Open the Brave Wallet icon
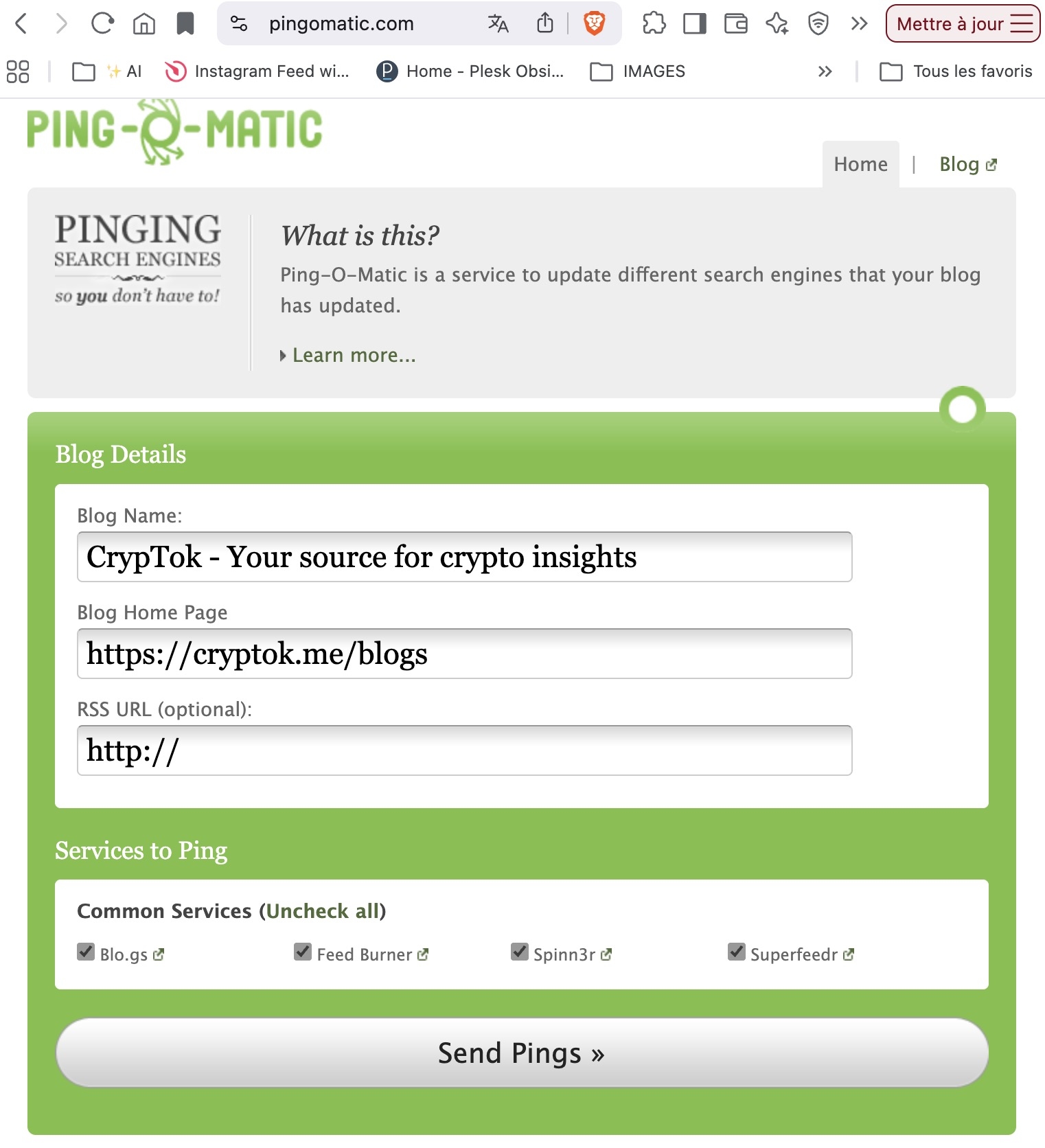This screenshot has height=1148, width=1045. [735, 24]
